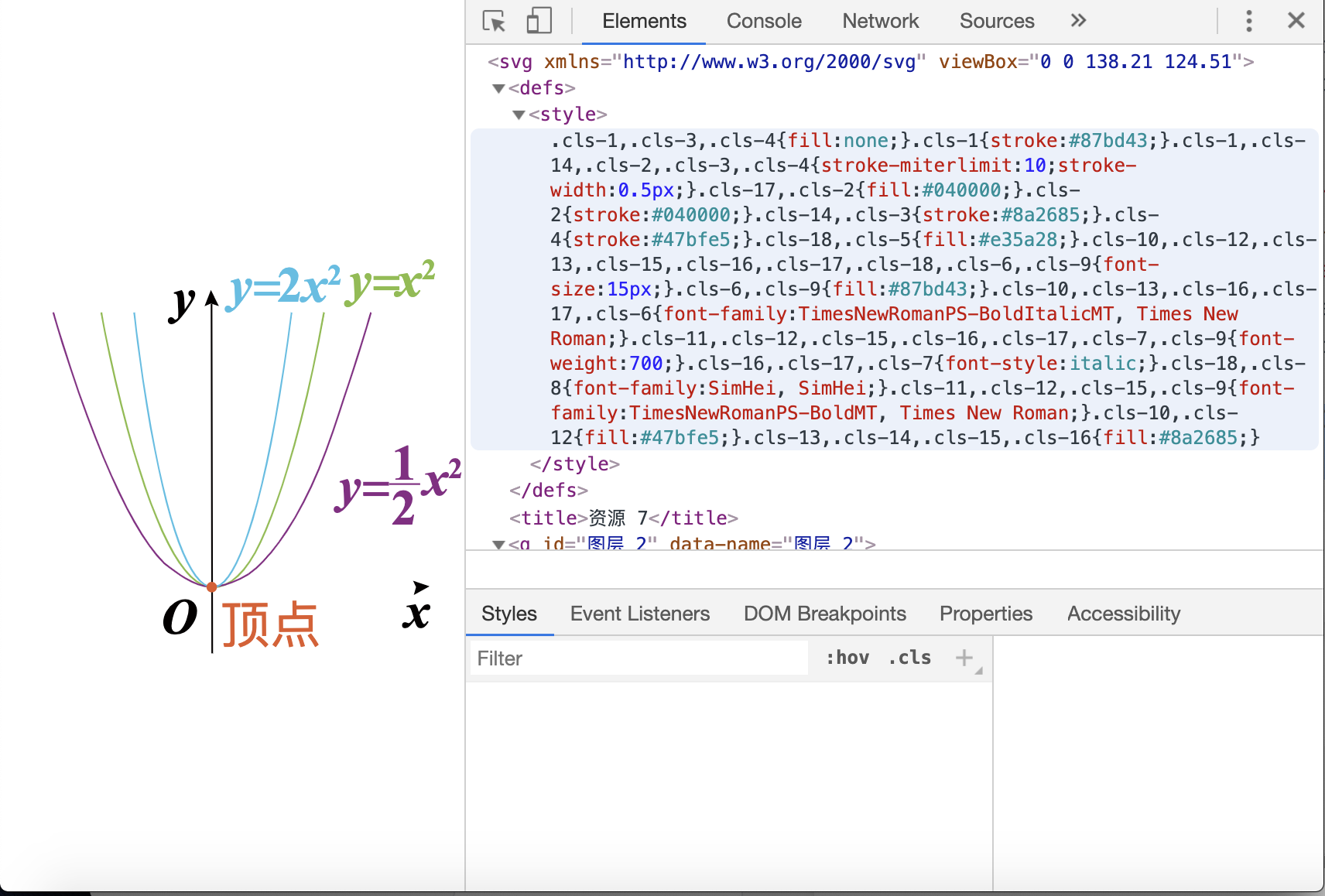Click inside the style Filter input field

(639, 658)
